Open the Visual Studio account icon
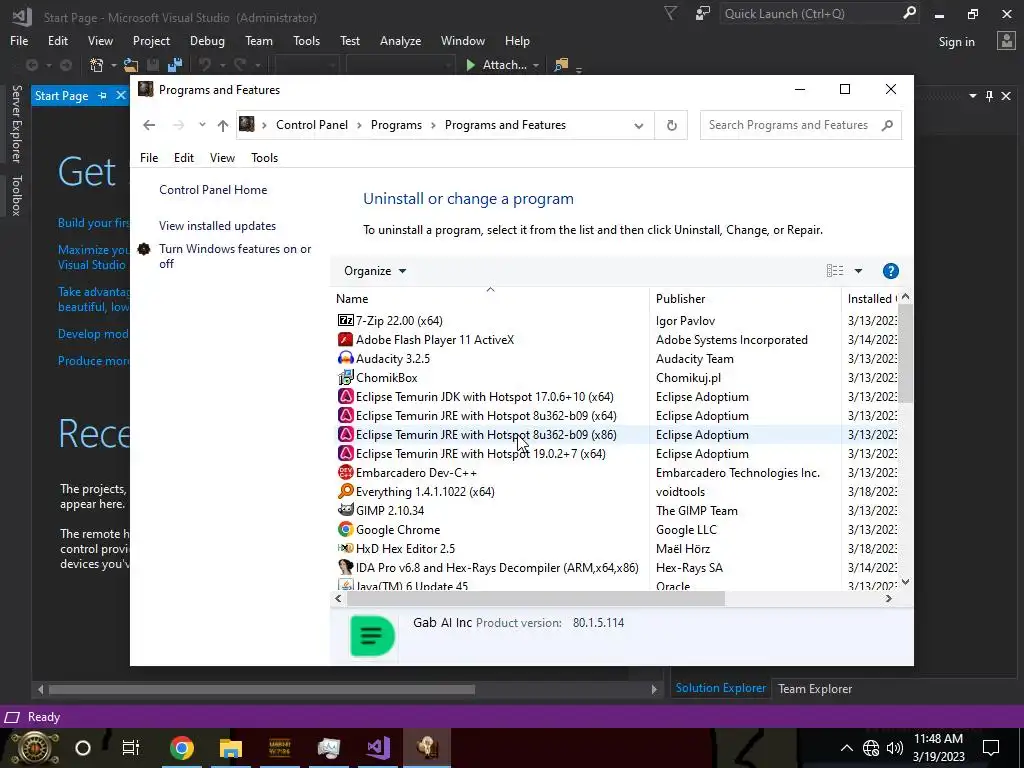 (x=1006, y=41)
